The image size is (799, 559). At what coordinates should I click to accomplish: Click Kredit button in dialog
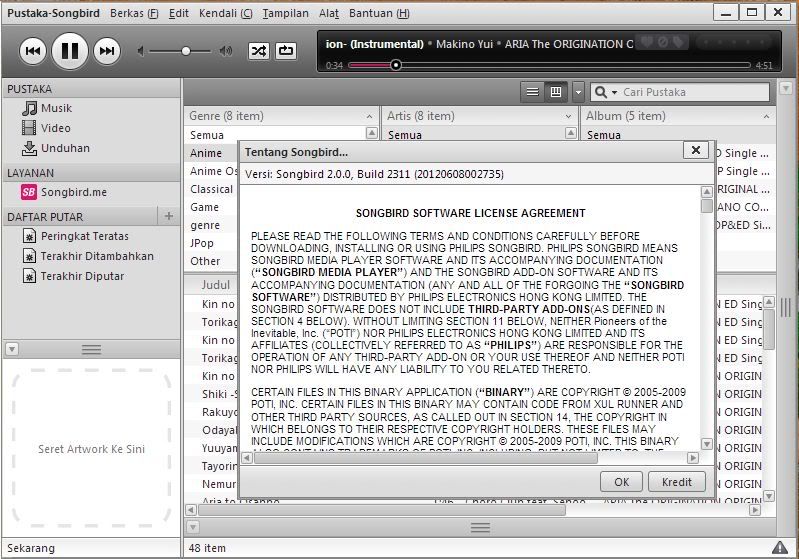pyautogui.click(x=677, y=482)
